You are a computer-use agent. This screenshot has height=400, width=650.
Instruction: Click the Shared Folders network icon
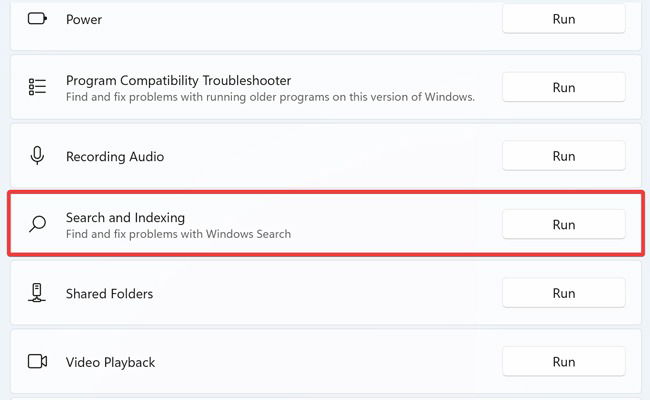point(37,293)
